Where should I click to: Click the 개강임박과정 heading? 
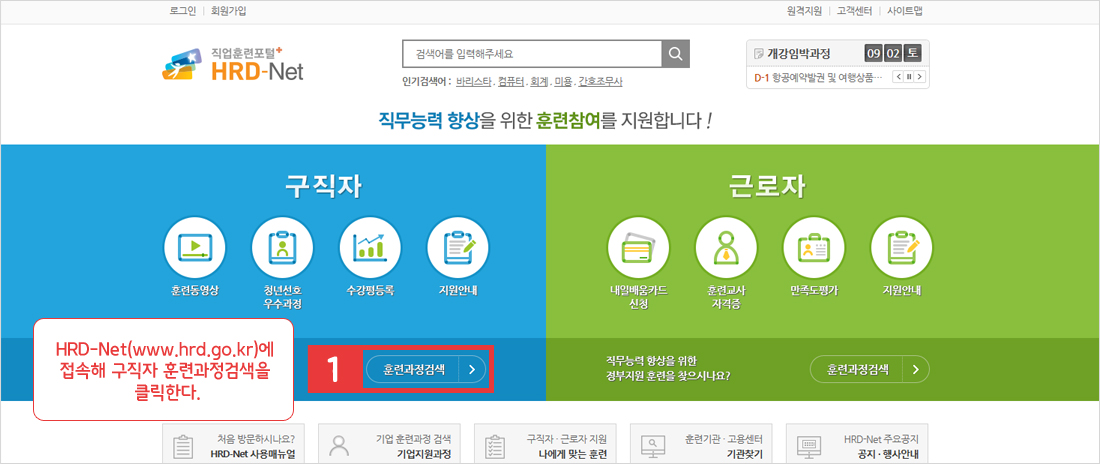tap(798, 53)
